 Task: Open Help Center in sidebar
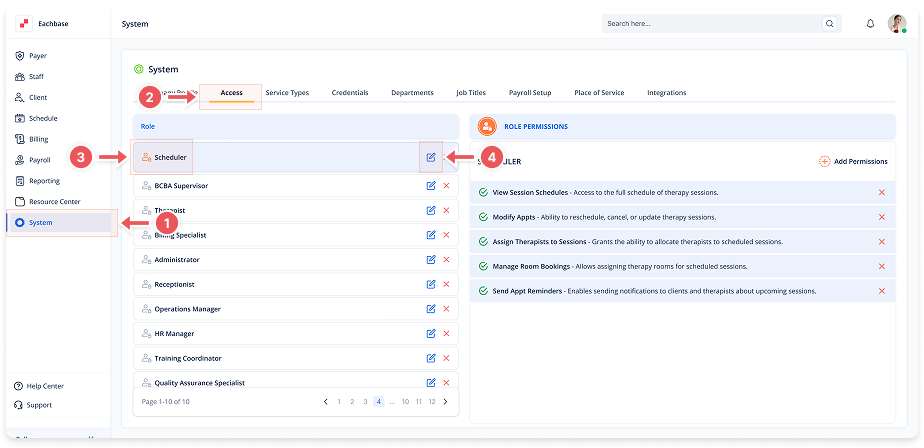click(x=46, y=386)
